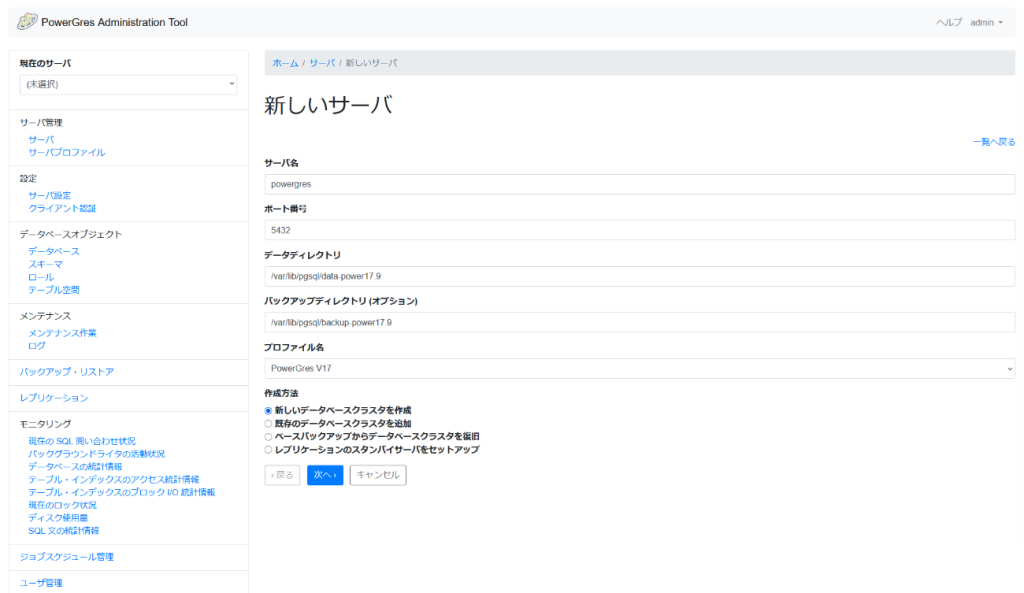
Task: Choose ベースバックアップからデータベースクラスタを復旧 option
Action: tap(268, 437)
